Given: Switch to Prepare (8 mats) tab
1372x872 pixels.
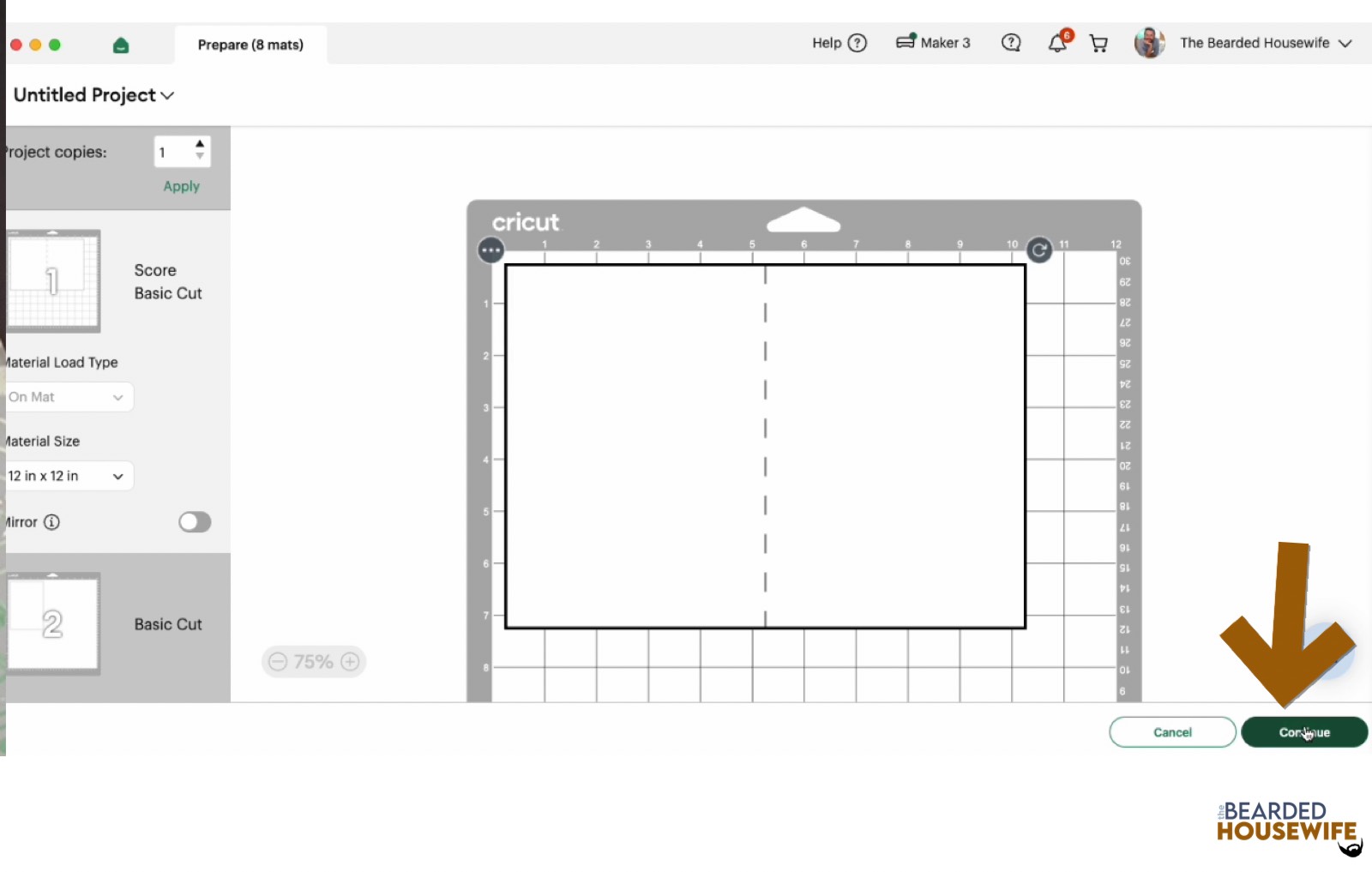Looking at the screenshot, I should click(x=250, y=45).
